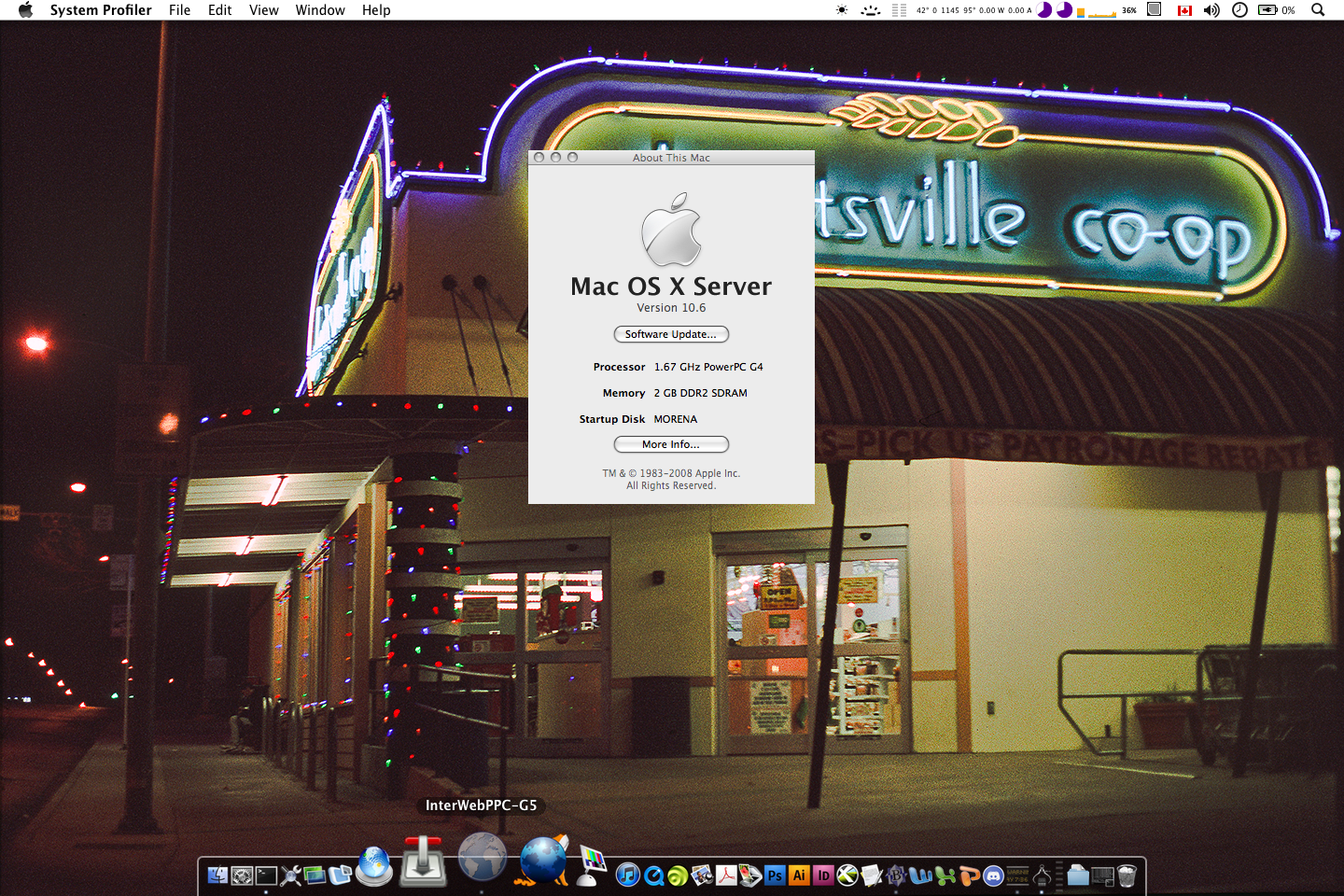
Task: Click the Software Update... button
Action: click(x=671, y=334)
